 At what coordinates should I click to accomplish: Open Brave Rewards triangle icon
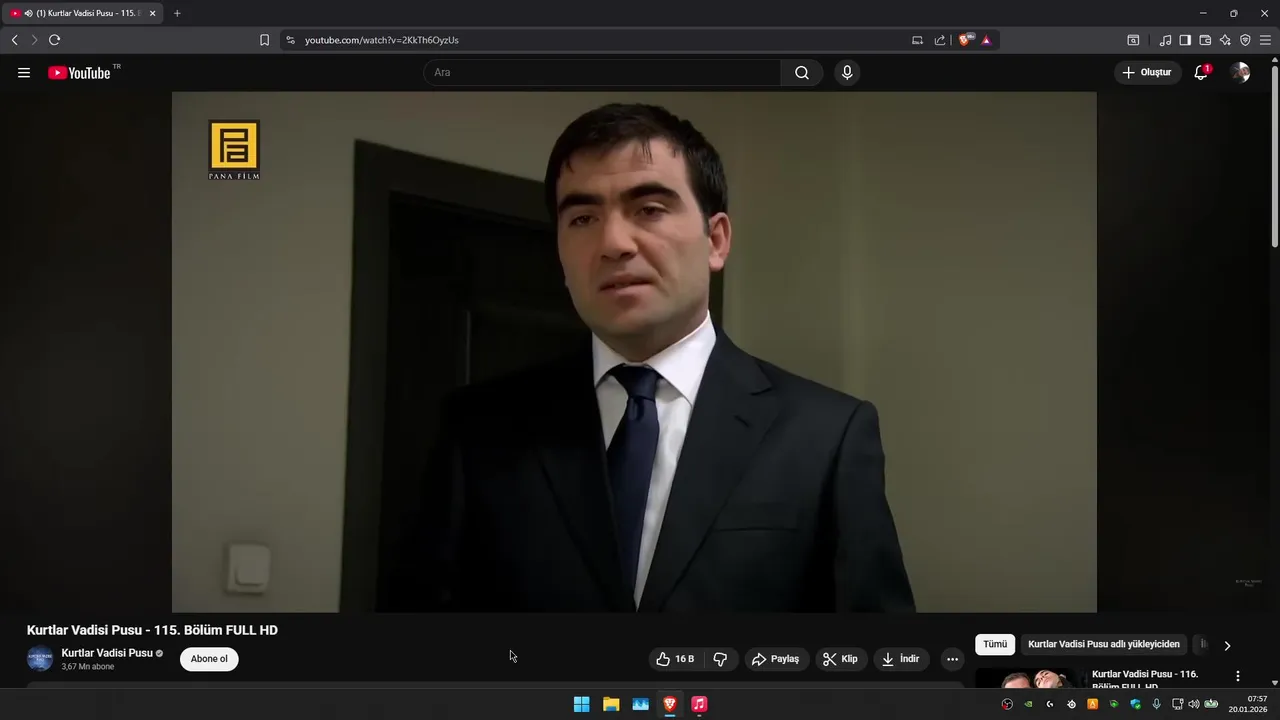pyautogui.click(x=986, y=40)
